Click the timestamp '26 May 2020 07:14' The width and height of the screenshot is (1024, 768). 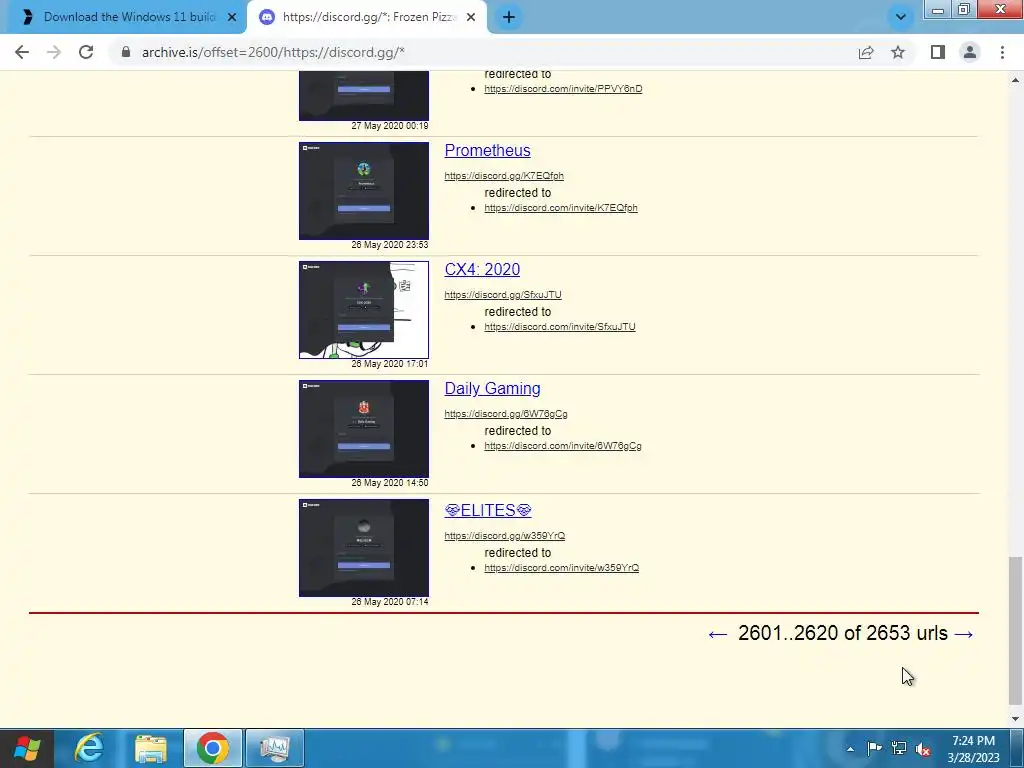click(x=390, y=601)
